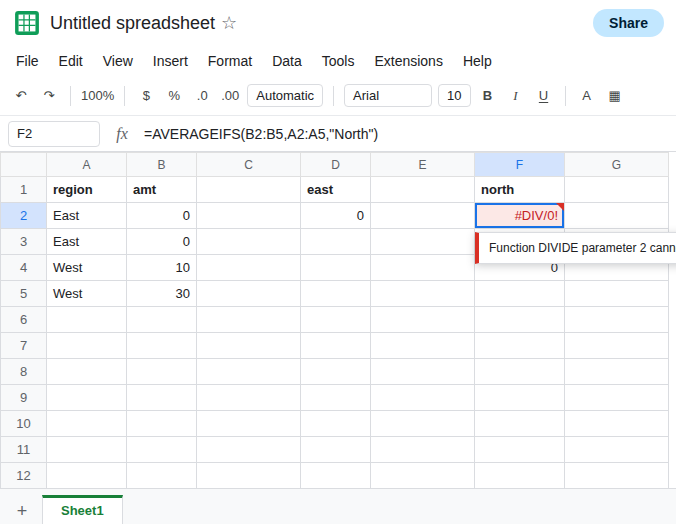
Task: Click the undo arrow icon
Action: pyautogui.click(x=21, y=95)
